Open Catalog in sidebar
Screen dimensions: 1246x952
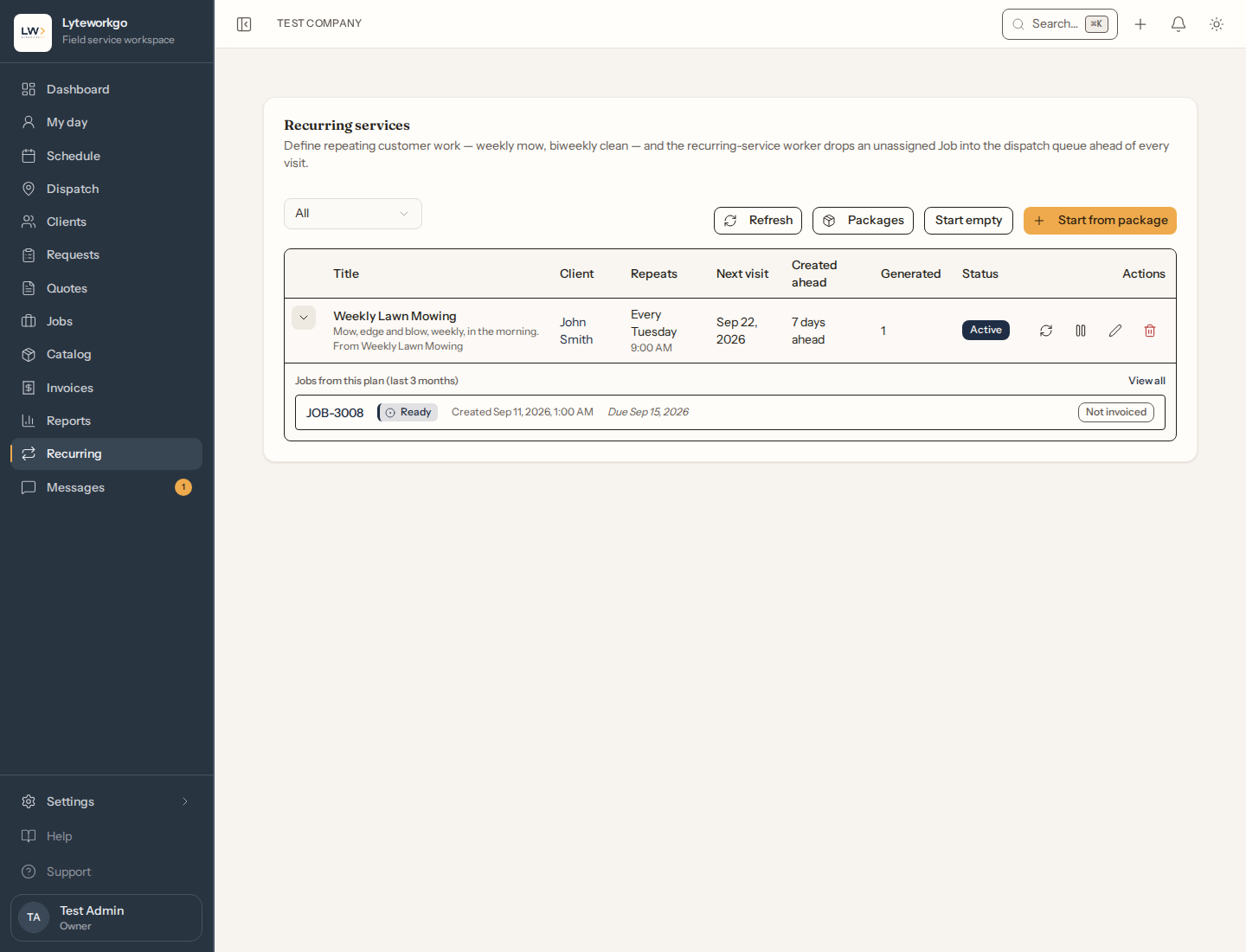click(x=106, y=354)
